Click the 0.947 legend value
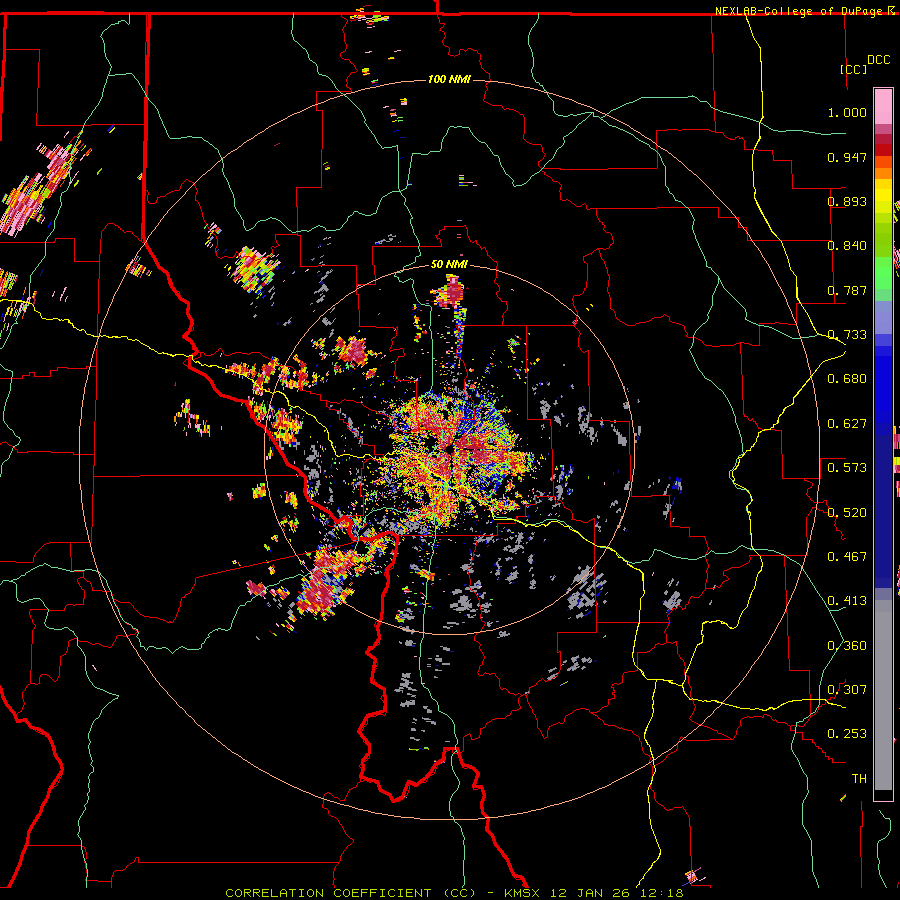The image size is (900, 900). [x=847, y=157]
